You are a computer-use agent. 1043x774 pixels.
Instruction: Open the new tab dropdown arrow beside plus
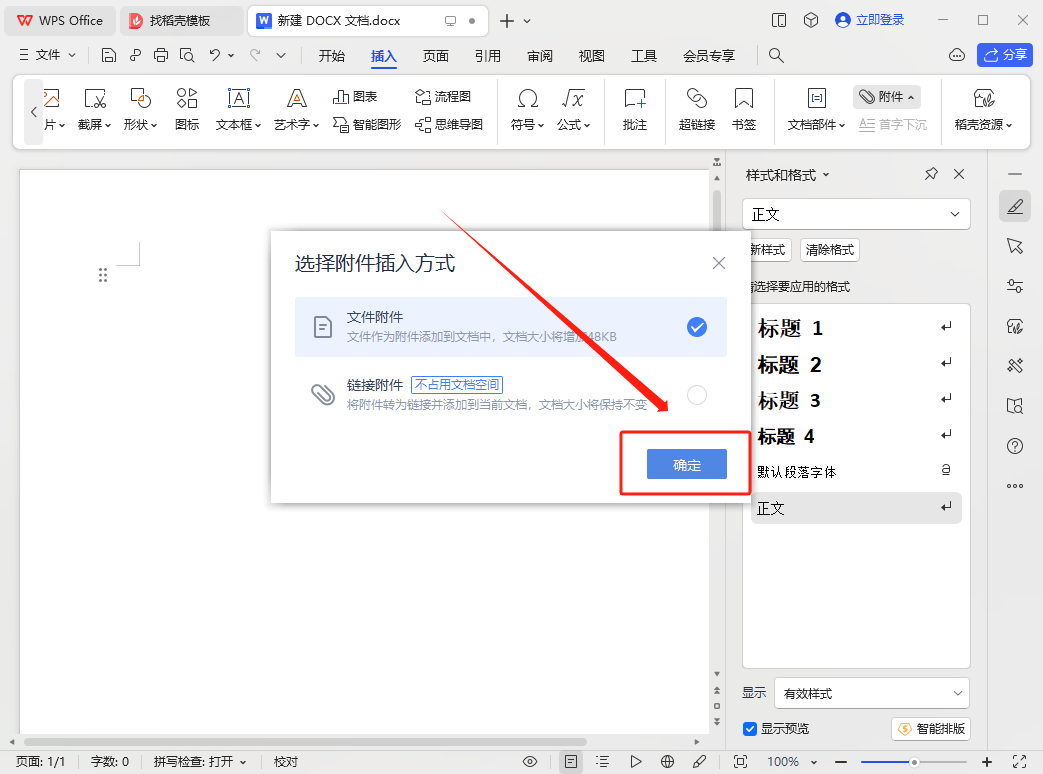click(527, 21)
